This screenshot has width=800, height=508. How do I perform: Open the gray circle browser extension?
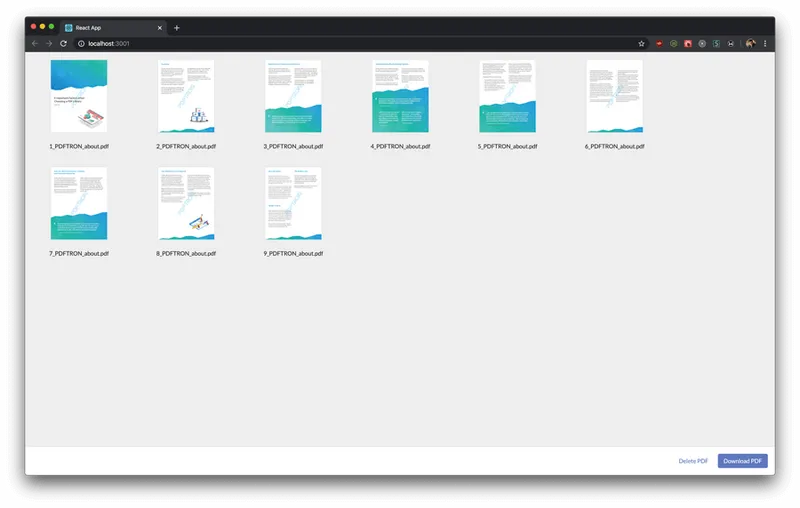(x=702, y=44)
